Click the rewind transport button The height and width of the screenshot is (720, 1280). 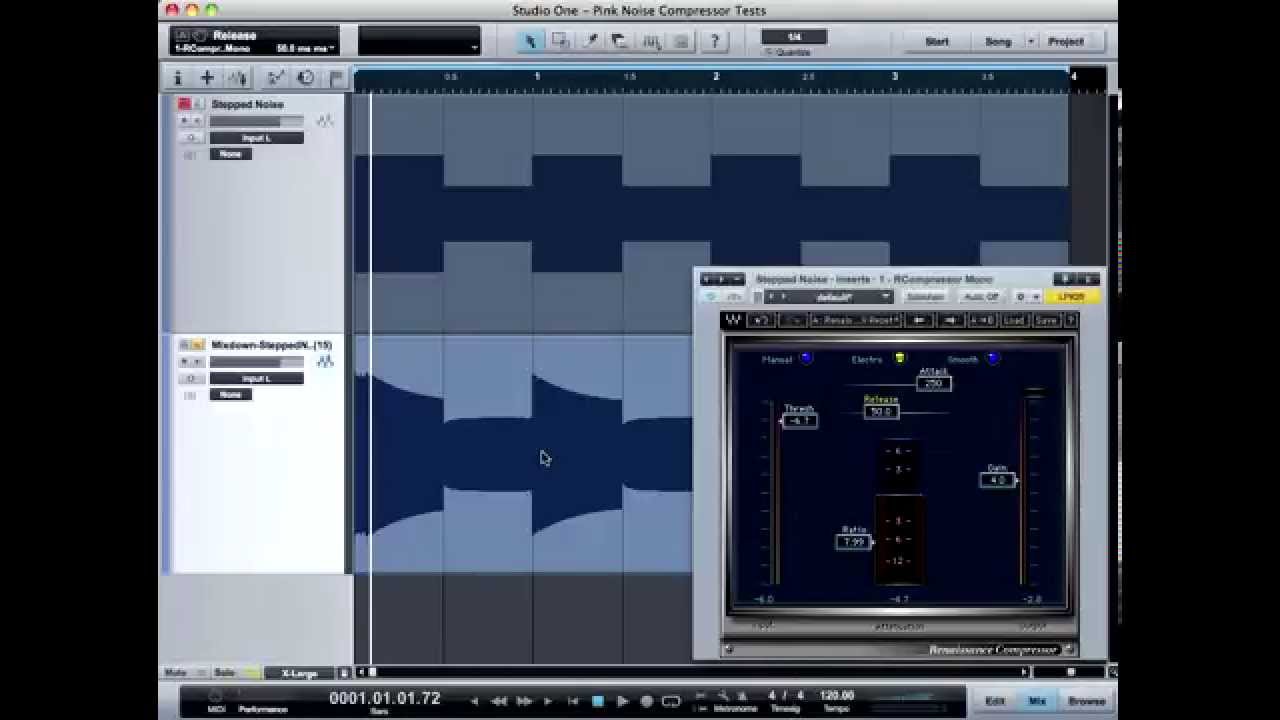499,701
